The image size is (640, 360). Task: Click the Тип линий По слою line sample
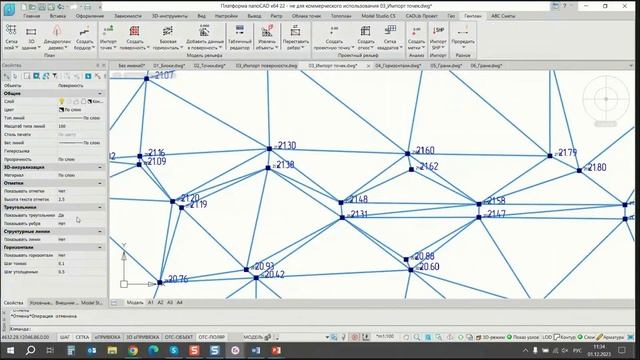(x=71, y=118)
